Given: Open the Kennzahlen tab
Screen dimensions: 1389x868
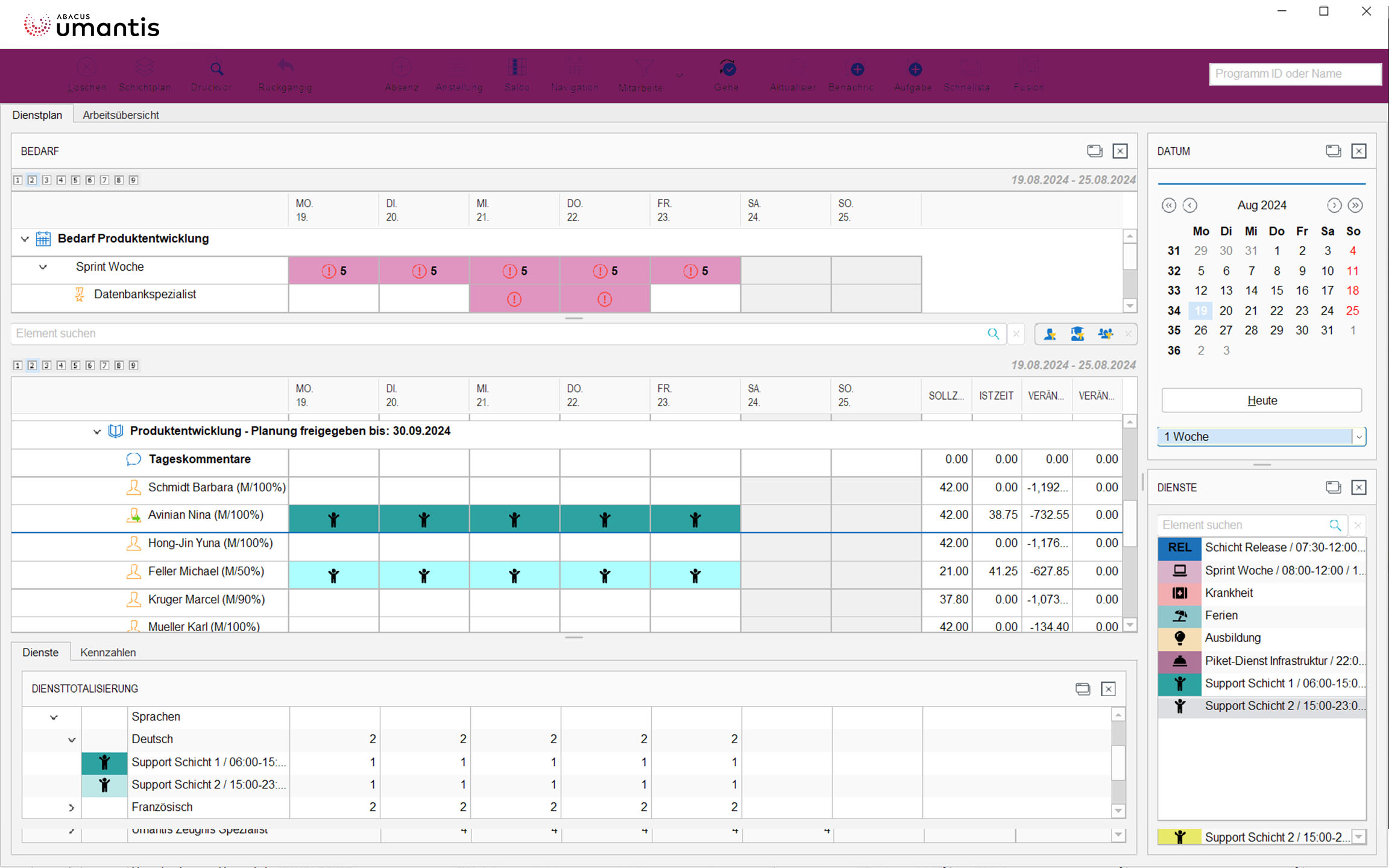Looking at the screenshot, I should (108, 652).
